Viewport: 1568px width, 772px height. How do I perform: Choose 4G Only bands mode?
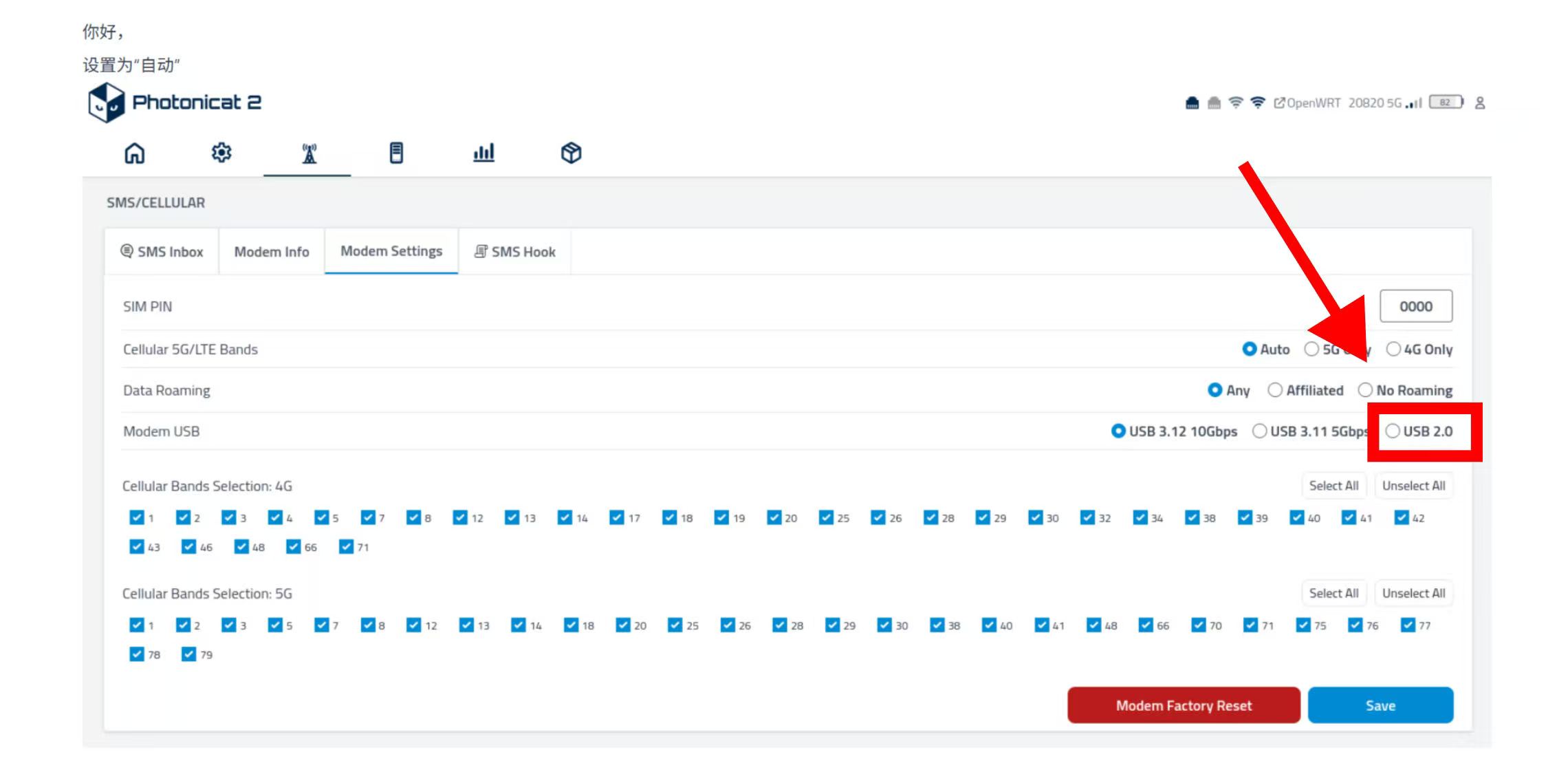[x=1393, y=350]
